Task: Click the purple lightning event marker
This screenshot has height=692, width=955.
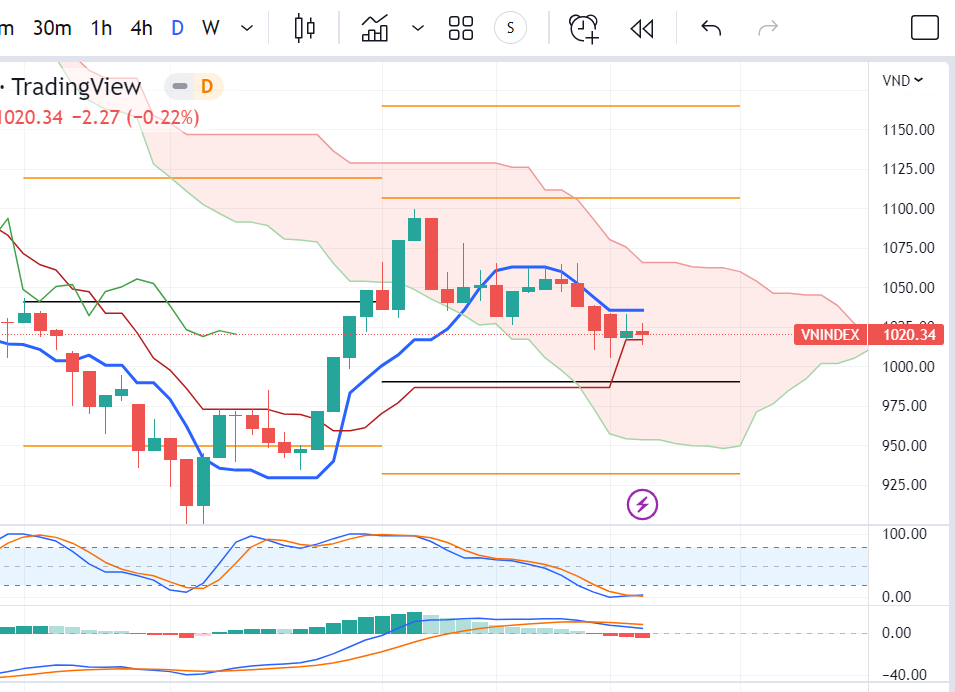Action: 642,504
